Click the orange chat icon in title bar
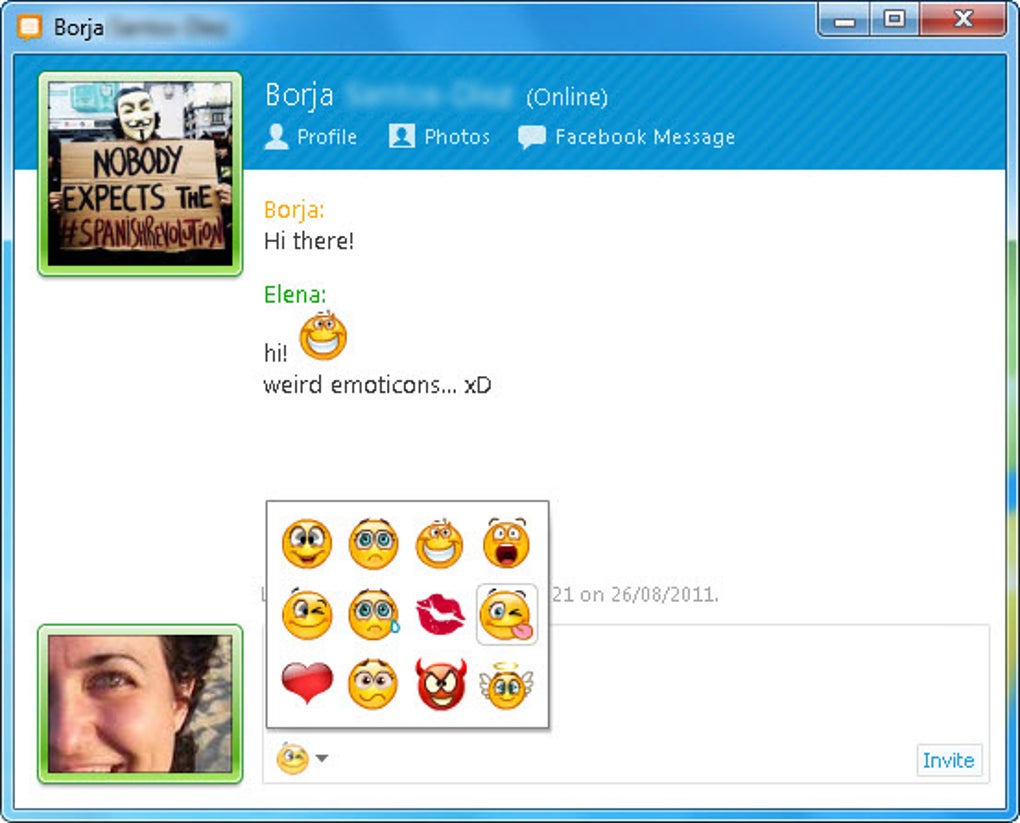 click(x=29, y=27)
